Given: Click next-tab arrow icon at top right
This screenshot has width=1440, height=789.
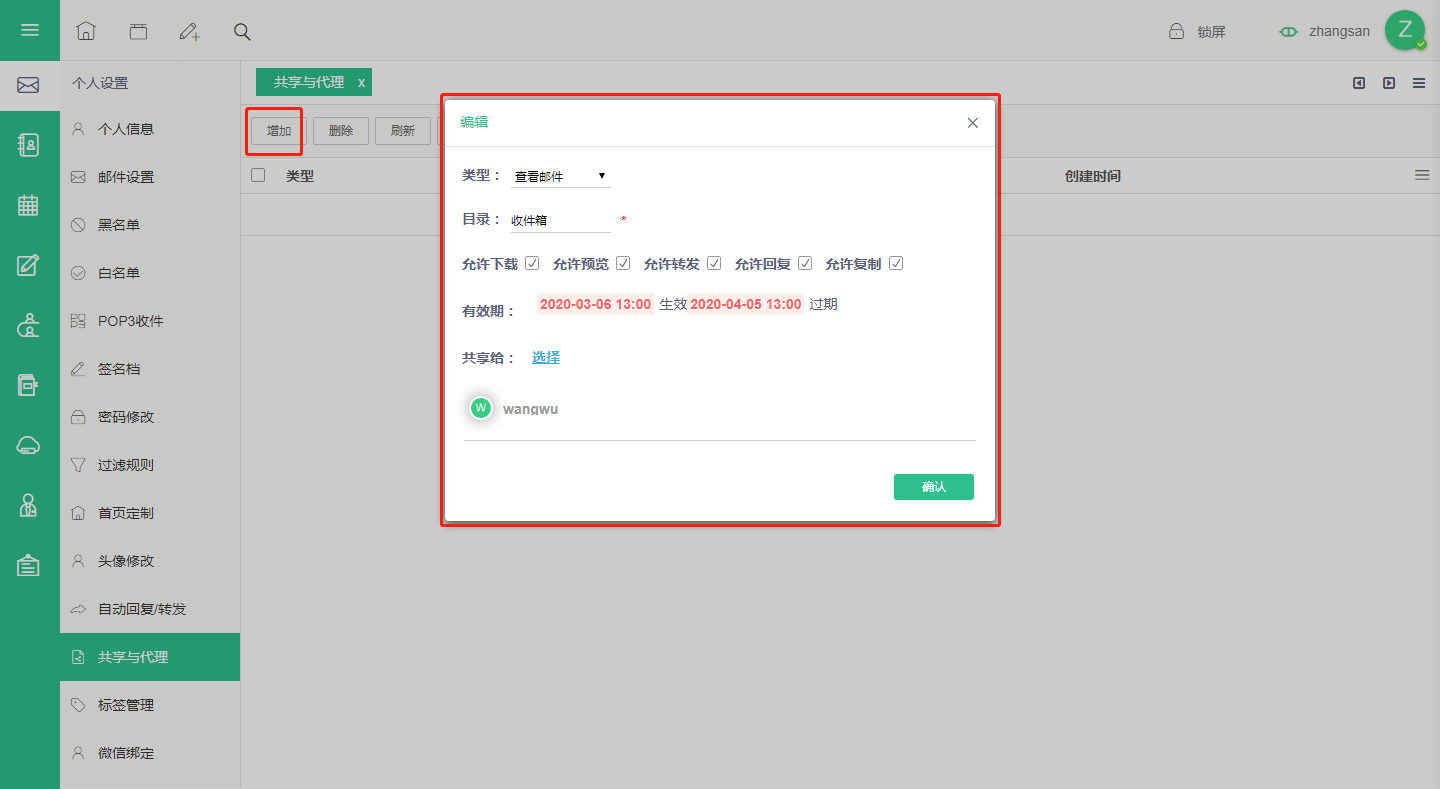Looking at the screenshot, I should pos(1389,83).
